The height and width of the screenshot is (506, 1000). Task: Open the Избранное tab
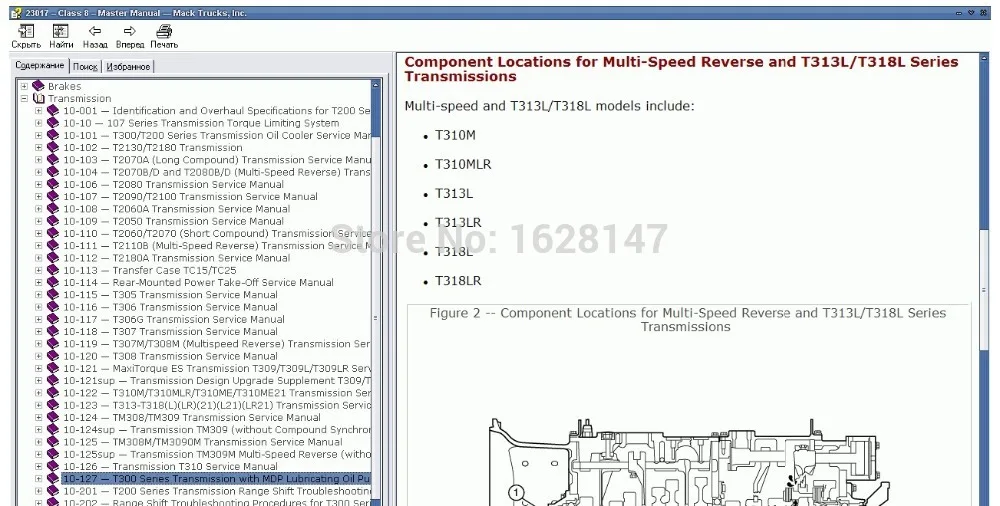[128, 67]
